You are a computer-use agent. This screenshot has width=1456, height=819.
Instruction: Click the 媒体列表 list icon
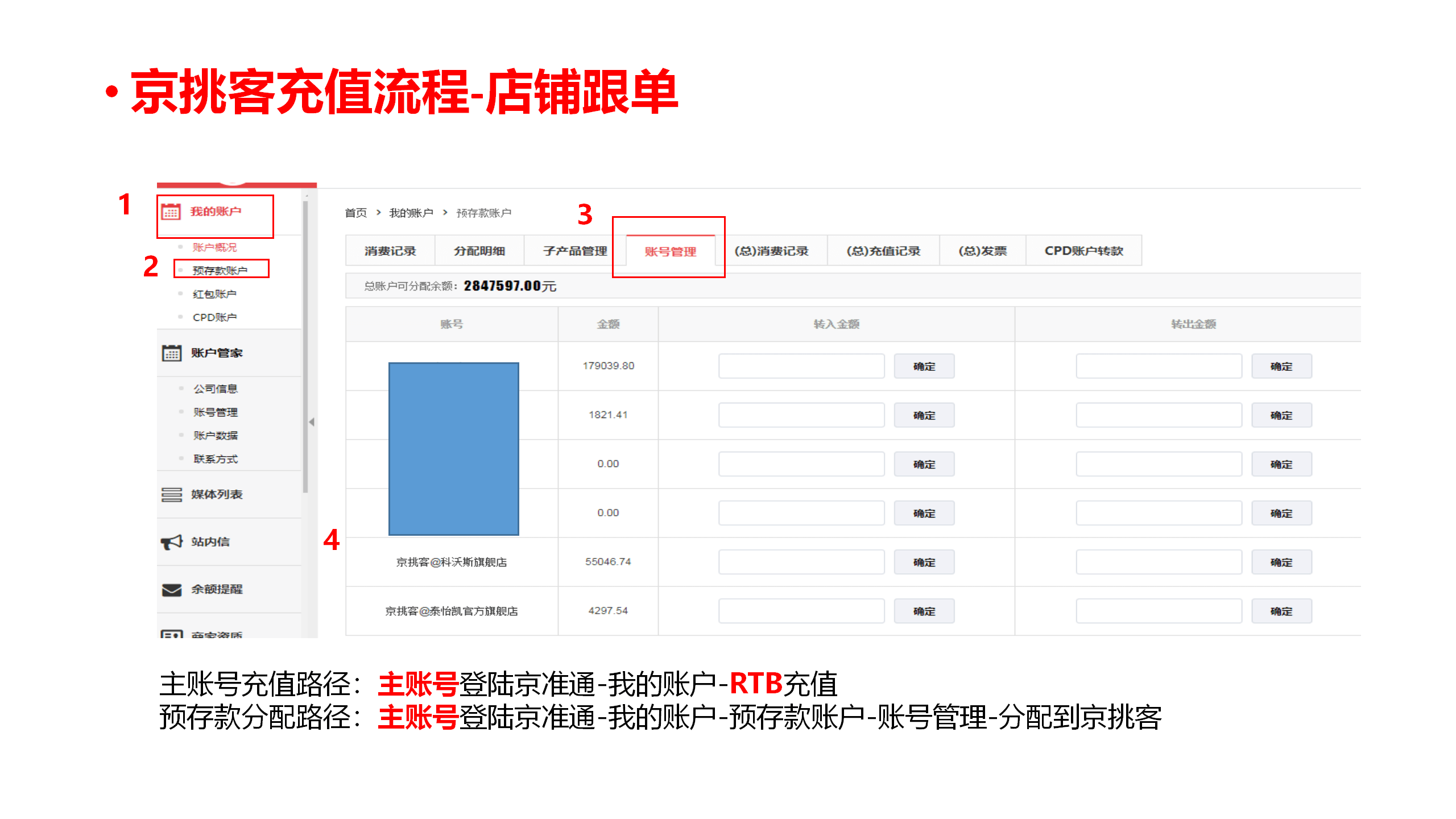click(171, 495)
